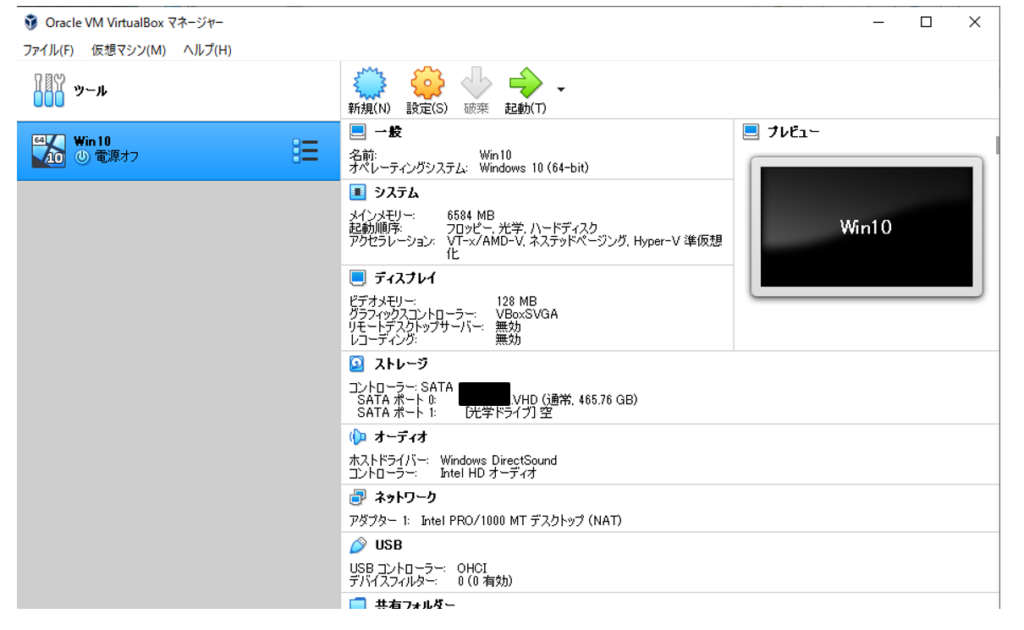Click the プレビュー panel title
Screen dimensions: 1024x630
pyautogui.click(x=793, y=132)
